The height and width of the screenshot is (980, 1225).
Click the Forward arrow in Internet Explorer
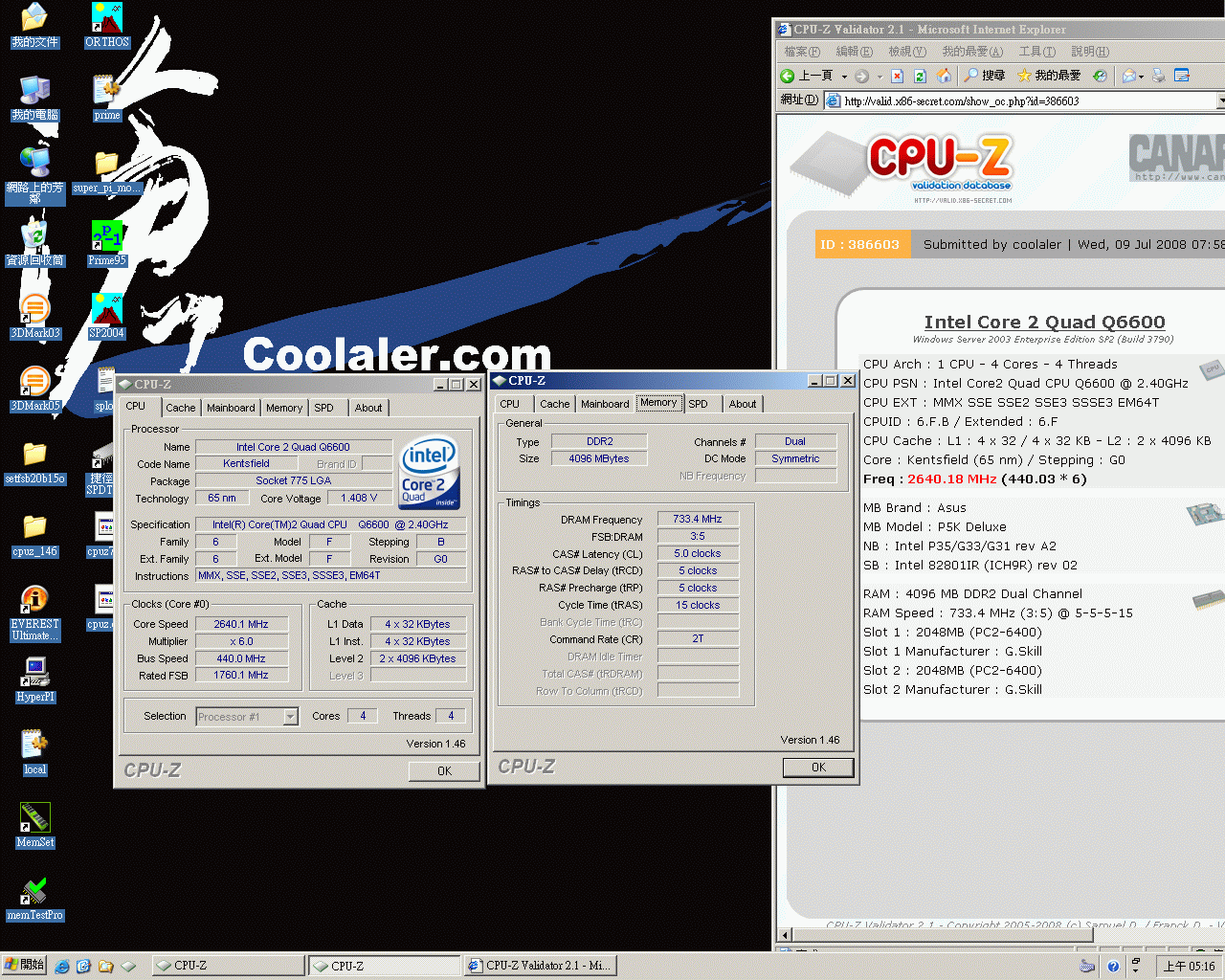tap(862, 76)
